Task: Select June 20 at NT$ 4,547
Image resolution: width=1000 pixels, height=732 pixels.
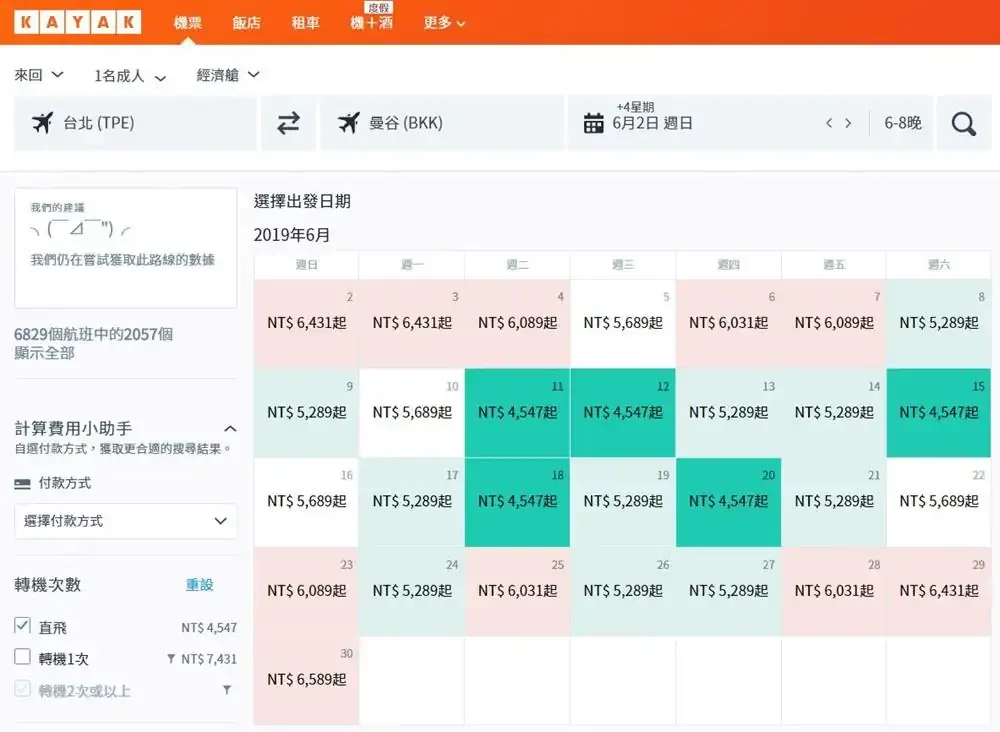Action: click(728, 502)
